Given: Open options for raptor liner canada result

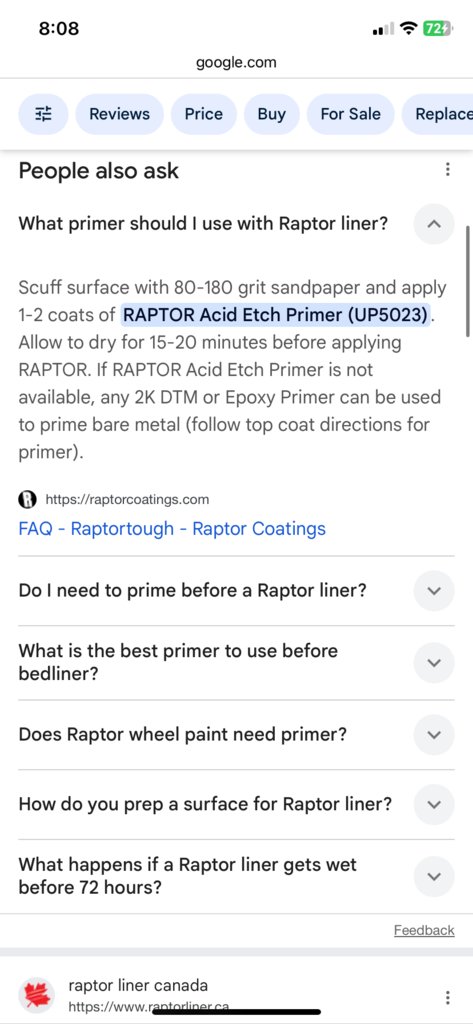Looking at the screenshot, I should (x=448, y=997).
